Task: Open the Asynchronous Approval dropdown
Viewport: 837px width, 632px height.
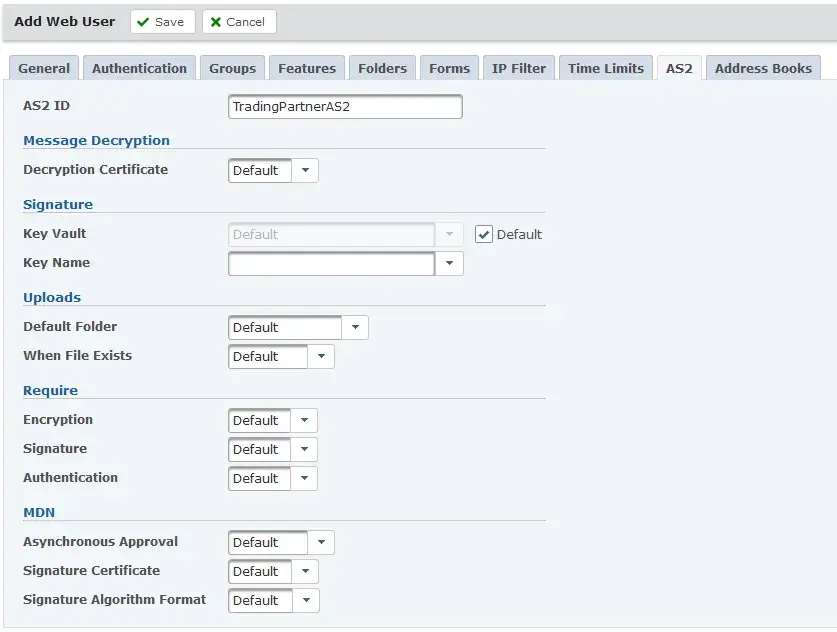Action: [x=321, y=543]
